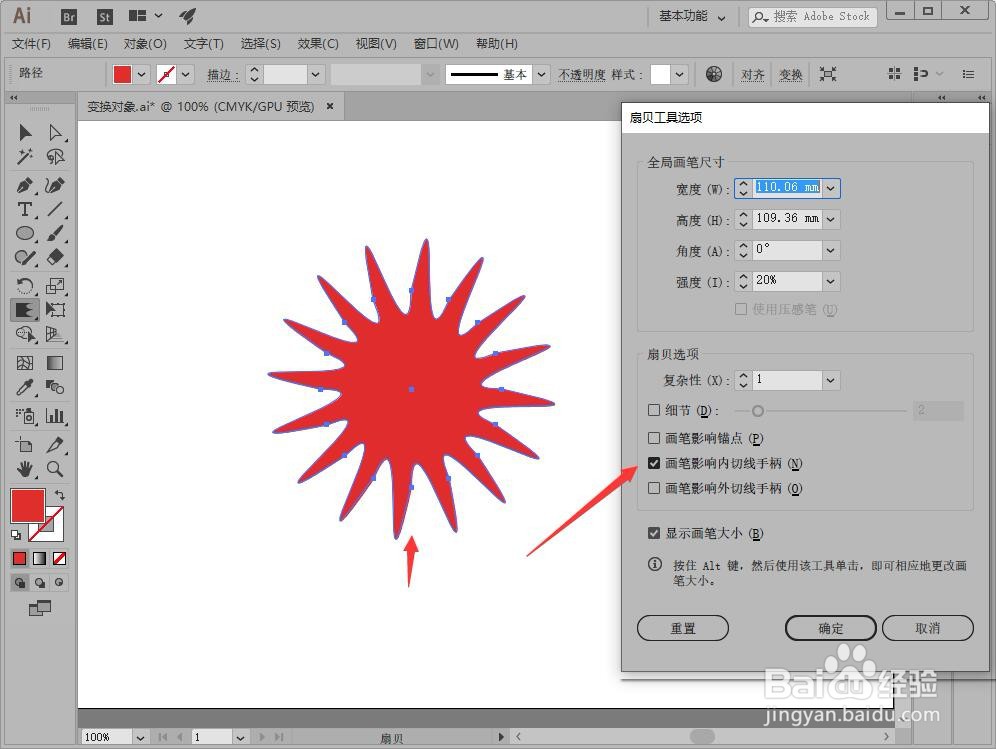Select the Eraser tool

(55, 257)
